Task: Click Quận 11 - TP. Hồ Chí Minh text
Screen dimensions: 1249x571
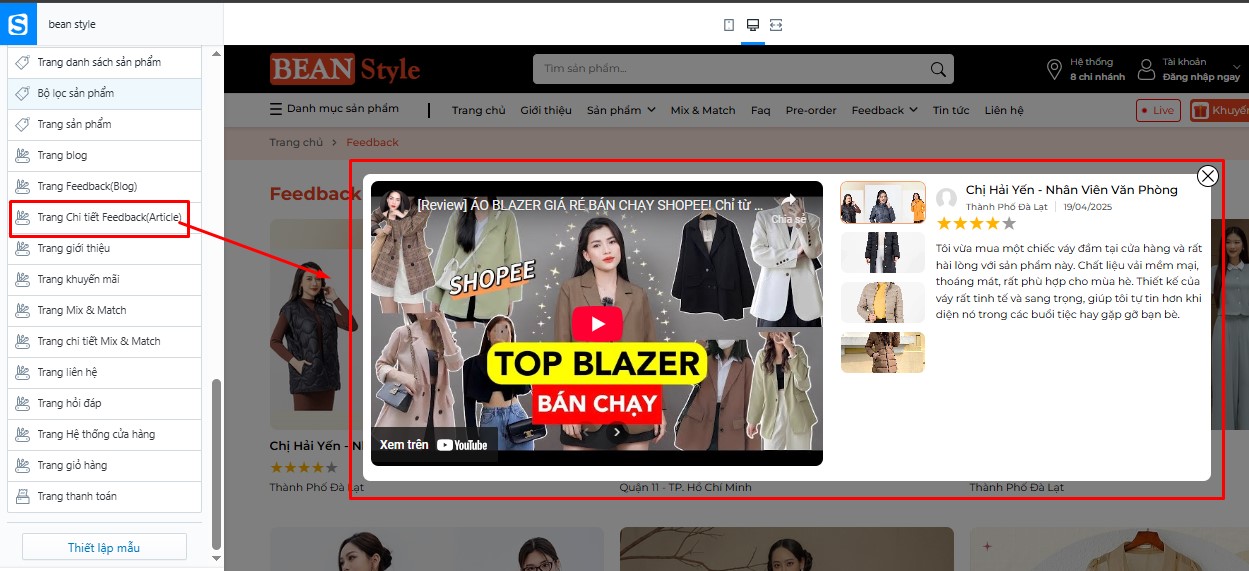Action: (x=685, y=487)
